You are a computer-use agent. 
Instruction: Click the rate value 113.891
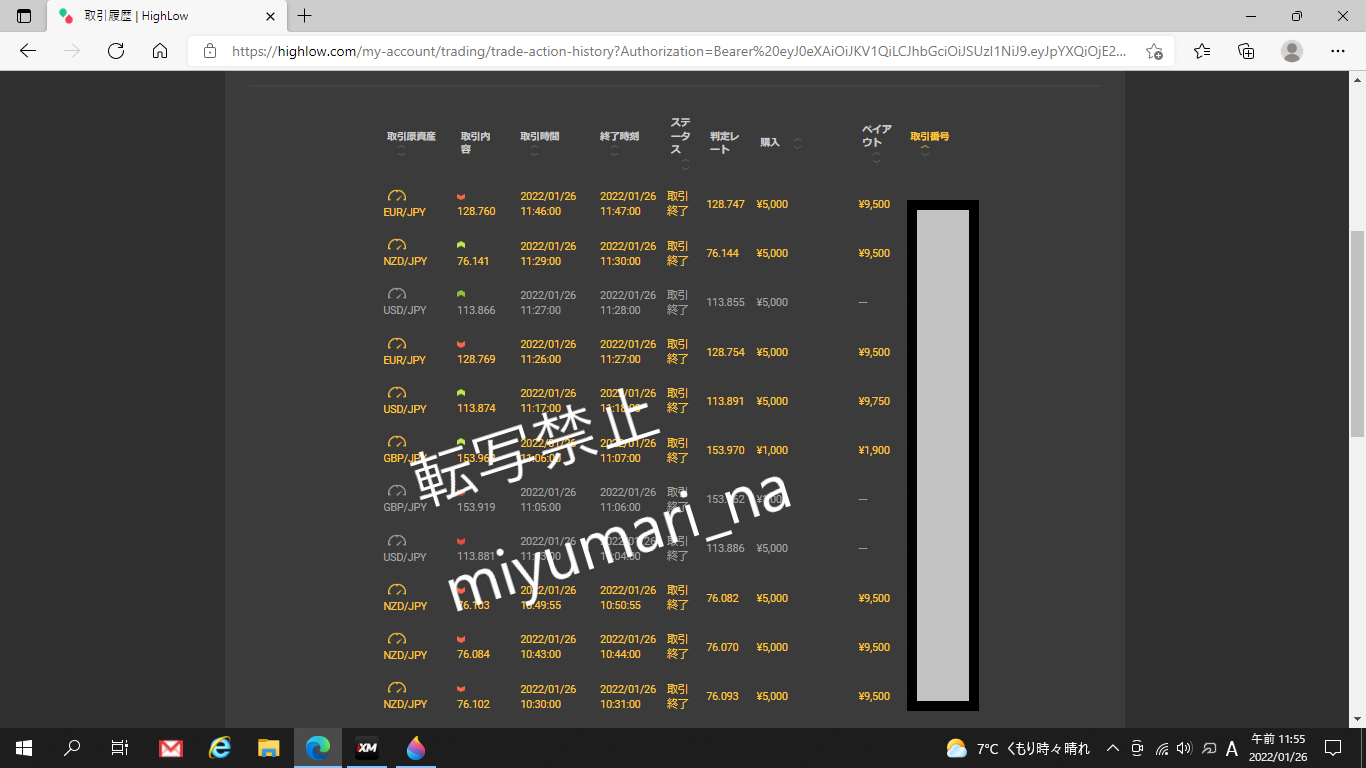pyautogui.click(x=725, y=401)
